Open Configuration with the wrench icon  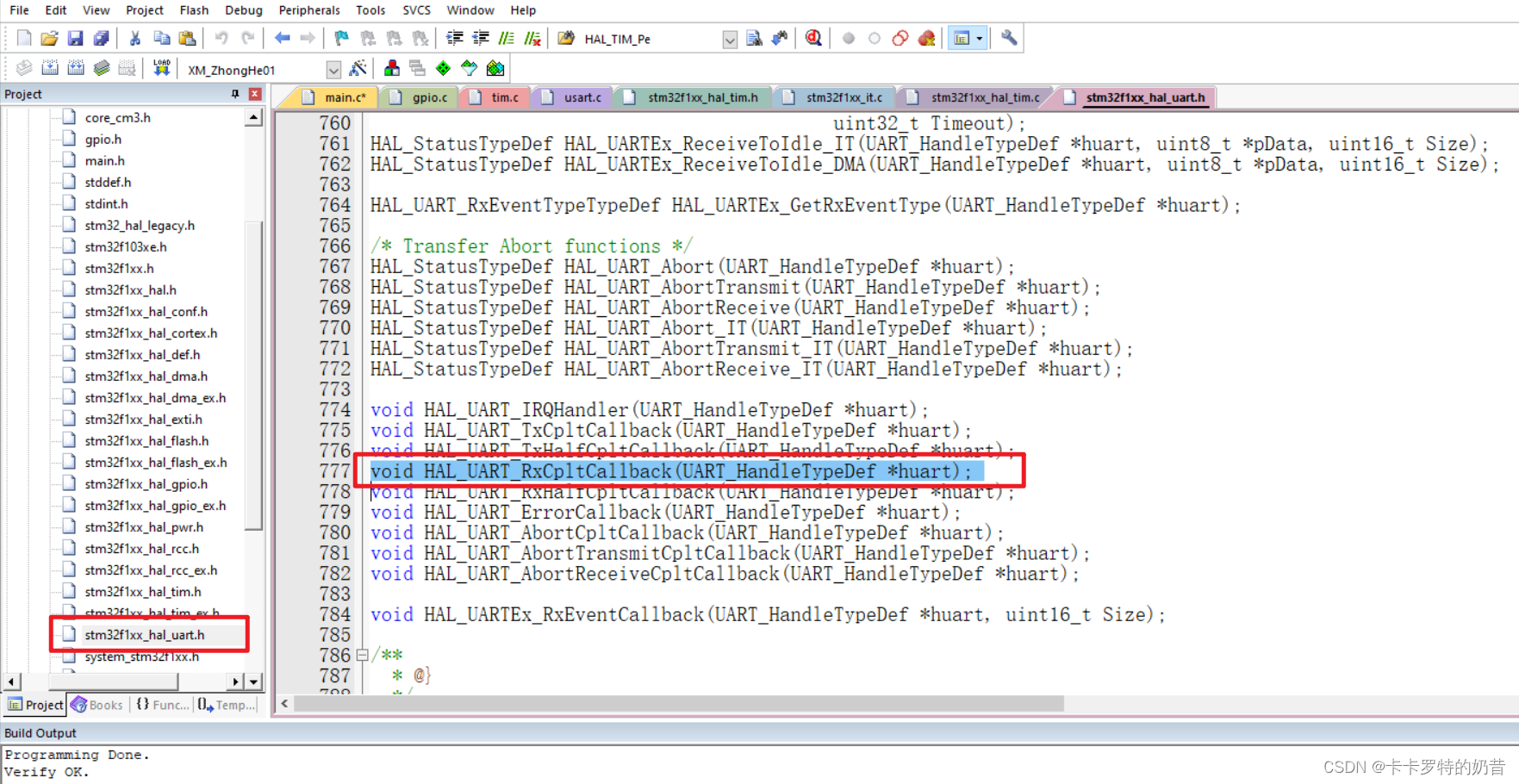(1010, 38)
